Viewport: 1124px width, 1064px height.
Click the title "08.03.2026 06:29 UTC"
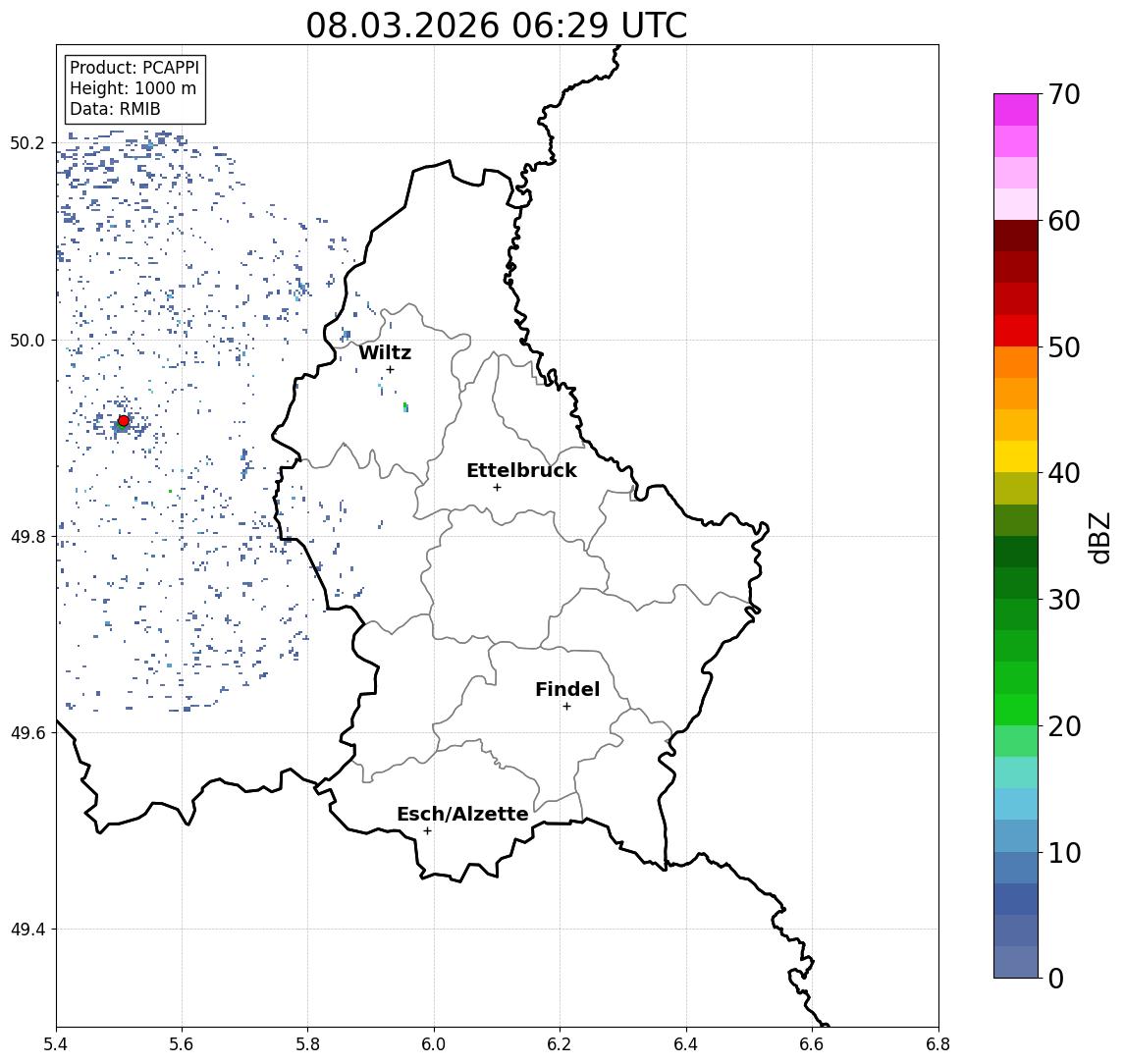497,26
